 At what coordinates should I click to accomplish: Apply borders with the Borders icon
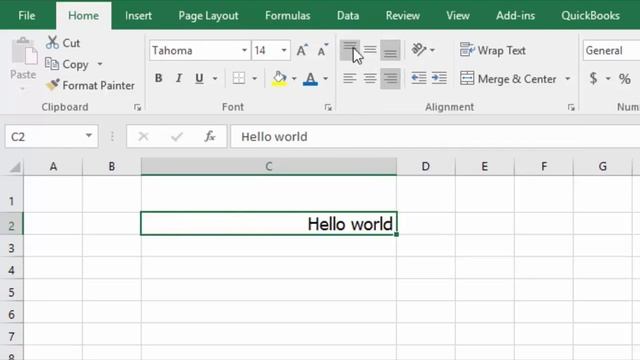239,78
